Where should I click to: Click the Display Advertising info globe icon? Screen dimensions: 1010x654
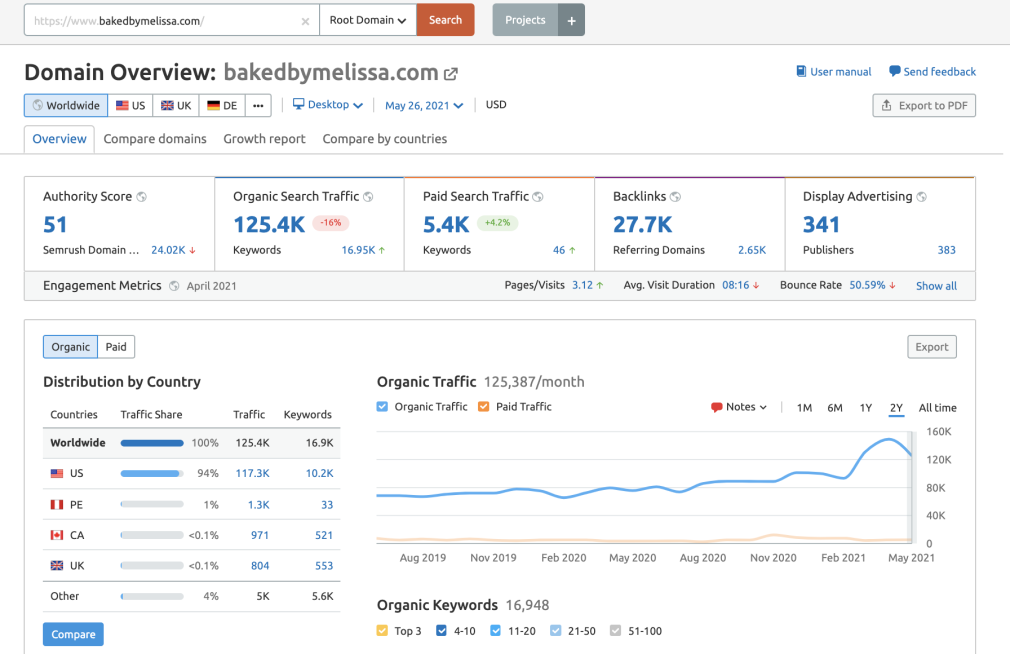(x=922, y=197)
